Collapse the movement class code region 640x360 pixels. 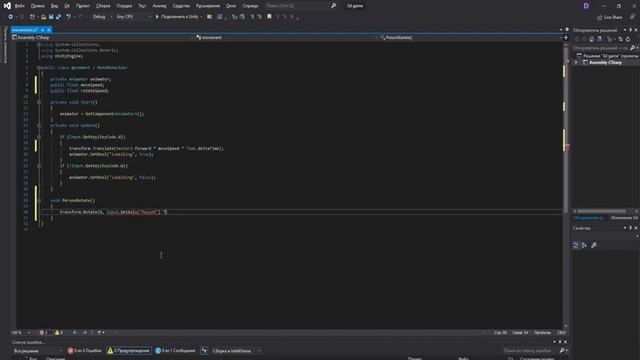click(39, 67)
